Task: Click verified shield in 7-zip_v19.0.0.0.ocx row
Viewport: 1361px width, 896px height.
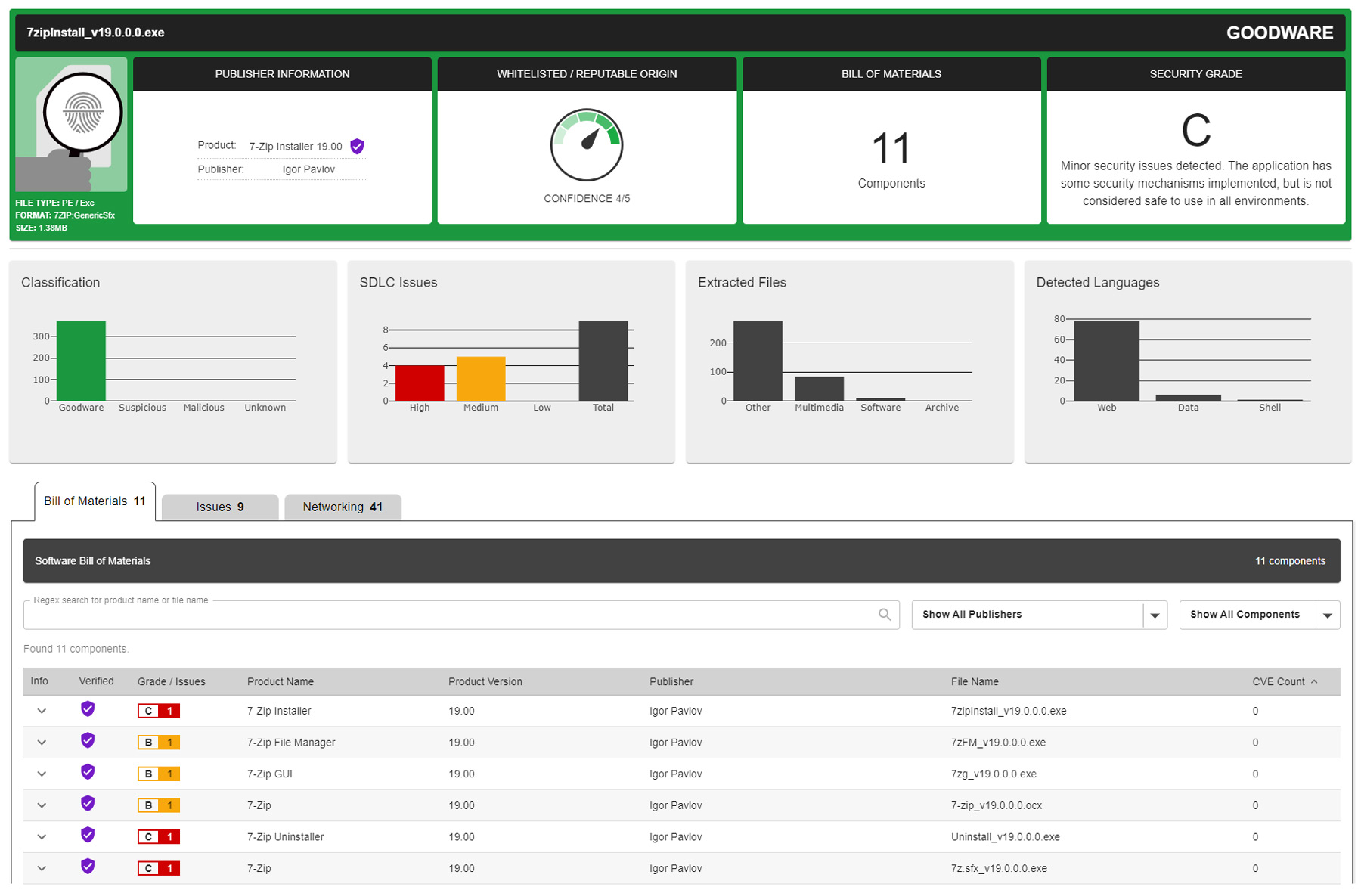Action: click(88, 804)
